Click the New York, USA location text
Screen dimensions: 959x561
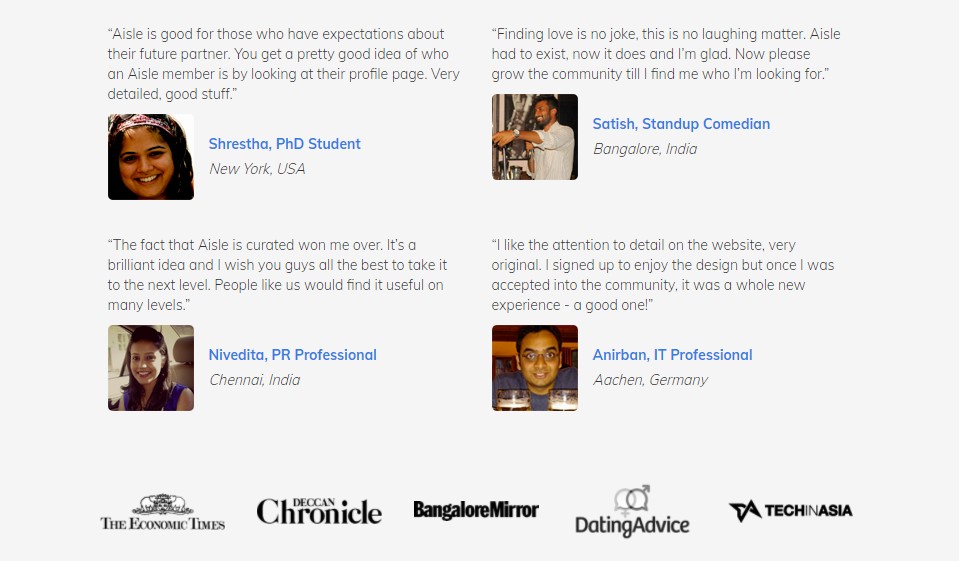(257, 169)
